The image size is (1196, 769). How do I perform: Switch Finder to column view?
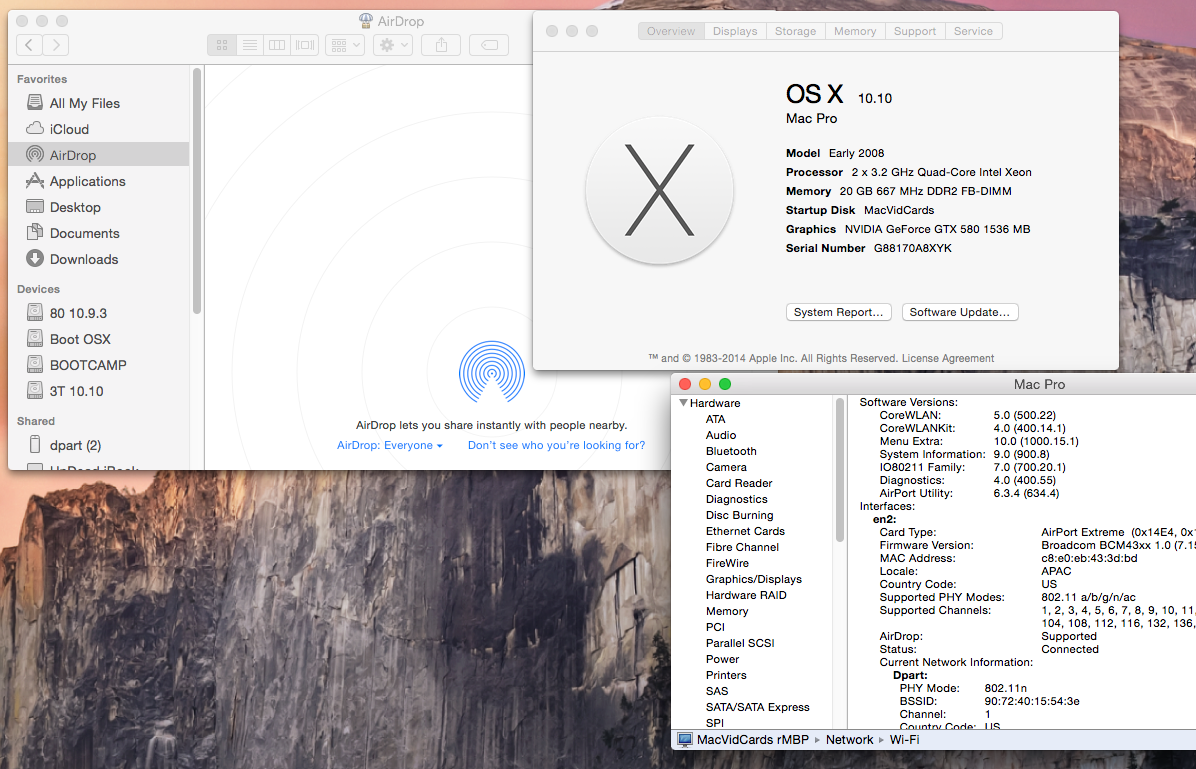point(277,46)
